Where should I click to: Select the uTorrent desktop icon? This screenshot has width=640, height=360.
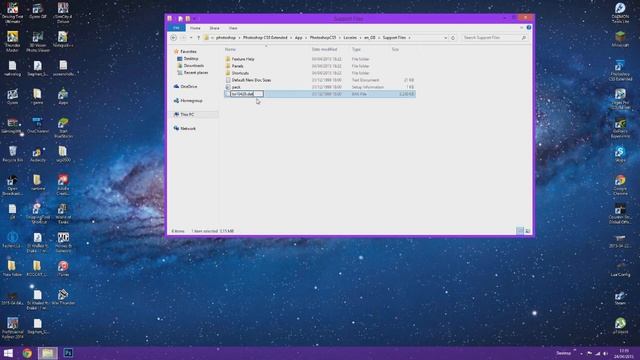point(620,326)
